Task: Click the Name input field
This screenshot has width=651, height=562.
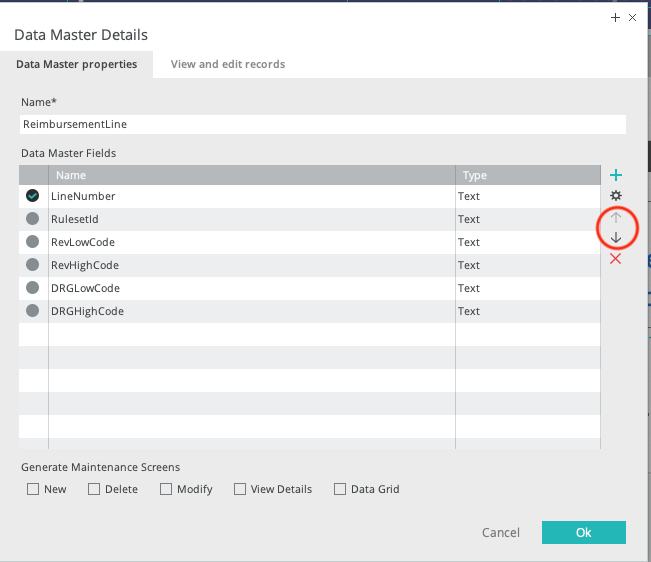Action: click(322, 124)
